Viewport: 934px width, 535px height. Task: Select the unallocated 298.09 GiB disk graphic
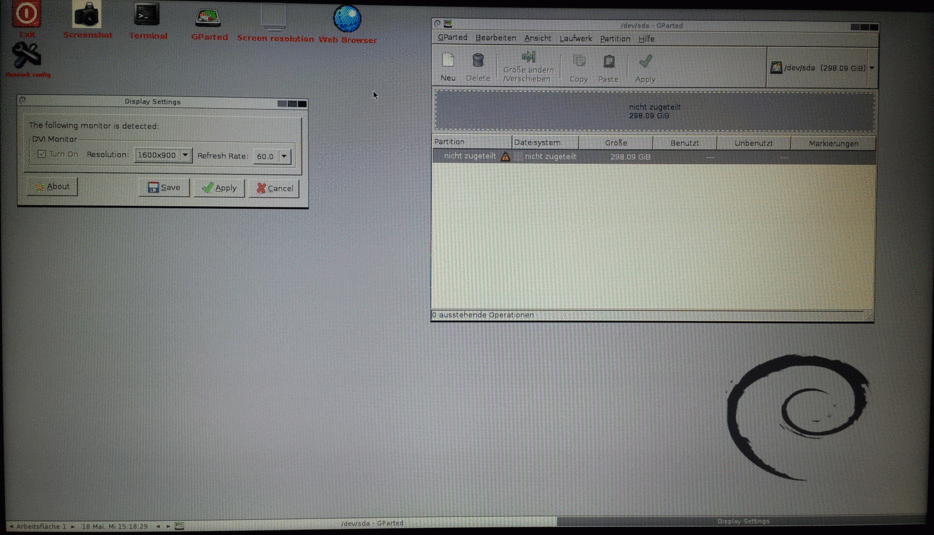[x=655, y=111]
